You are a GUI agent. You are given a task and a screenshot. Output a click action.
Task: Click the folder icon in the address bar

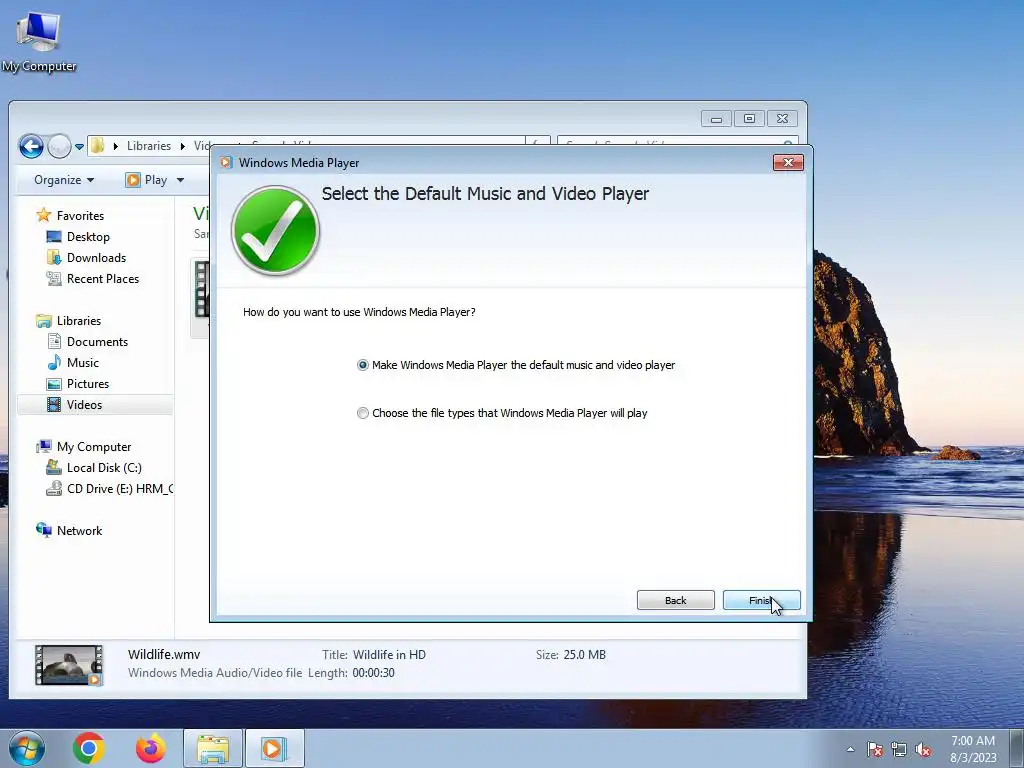tap(97, 145)
